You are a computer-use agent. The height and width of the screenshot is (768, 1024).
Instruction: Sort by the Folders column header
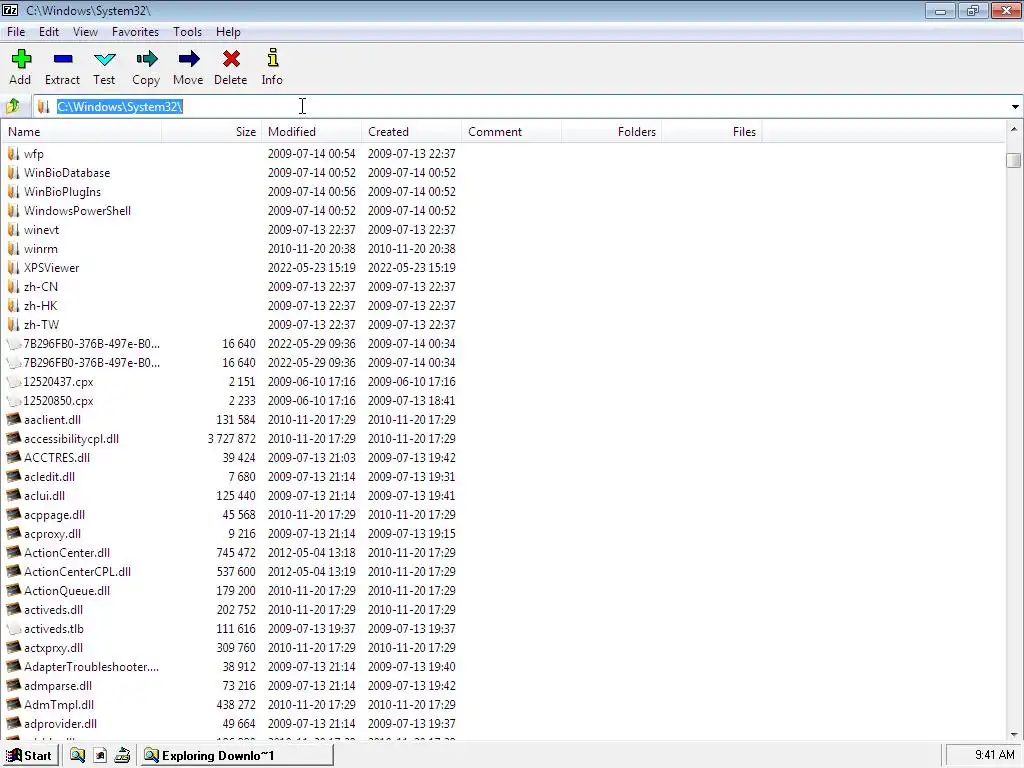tap(611, 131)
